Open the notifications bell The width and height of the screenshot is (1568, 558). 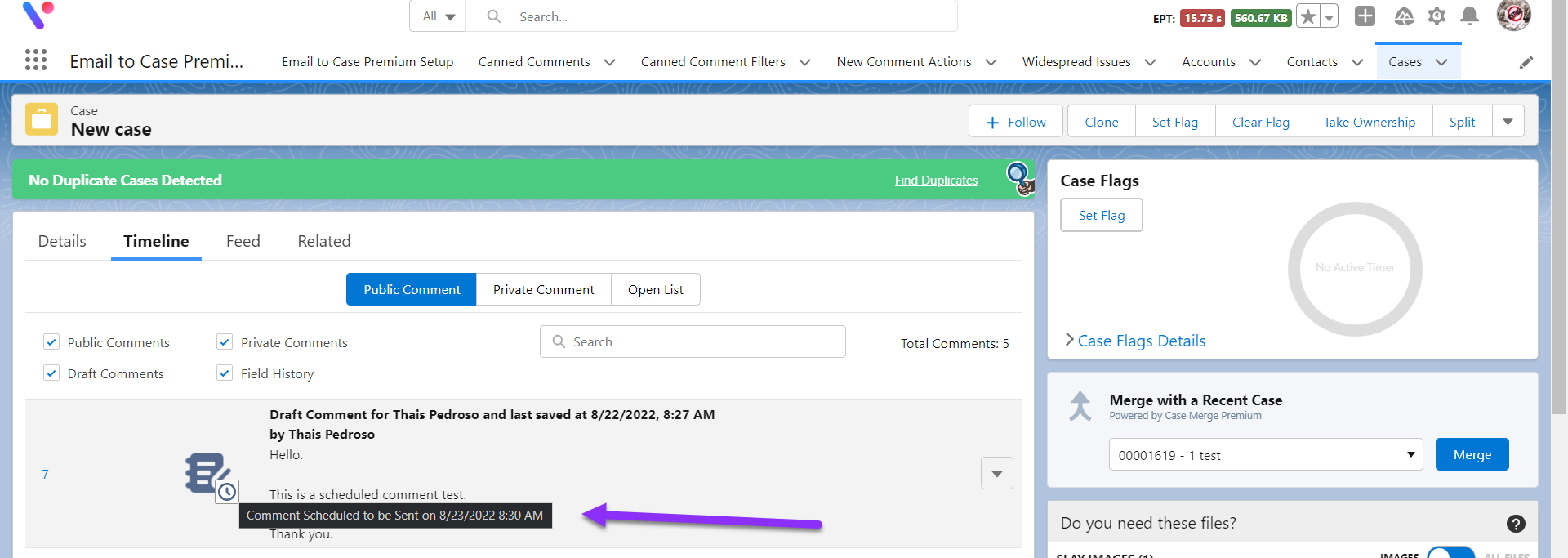(1469, 16)
